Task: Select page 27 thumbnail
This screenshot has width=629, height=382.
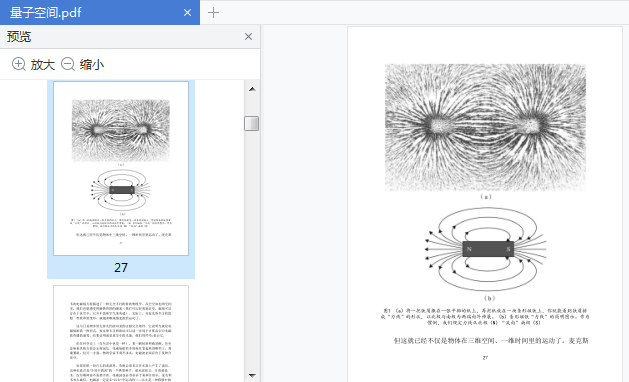Action: (x=121, y=169)
